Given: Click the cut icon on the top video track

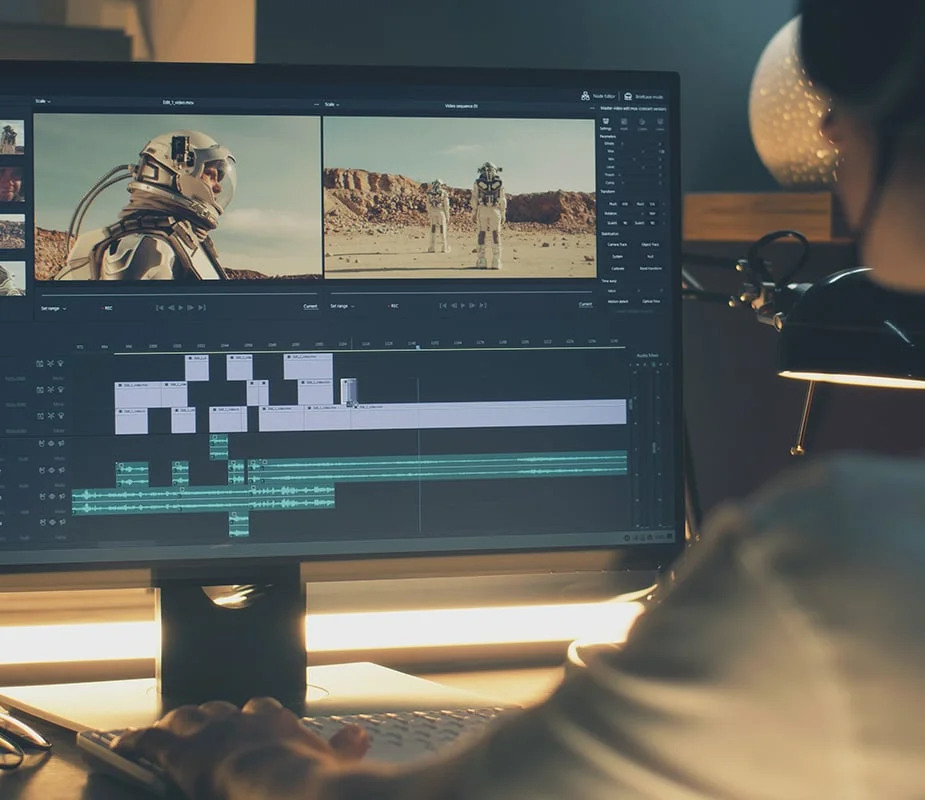Looking at the screenshot, I should (x=50, y=363).
